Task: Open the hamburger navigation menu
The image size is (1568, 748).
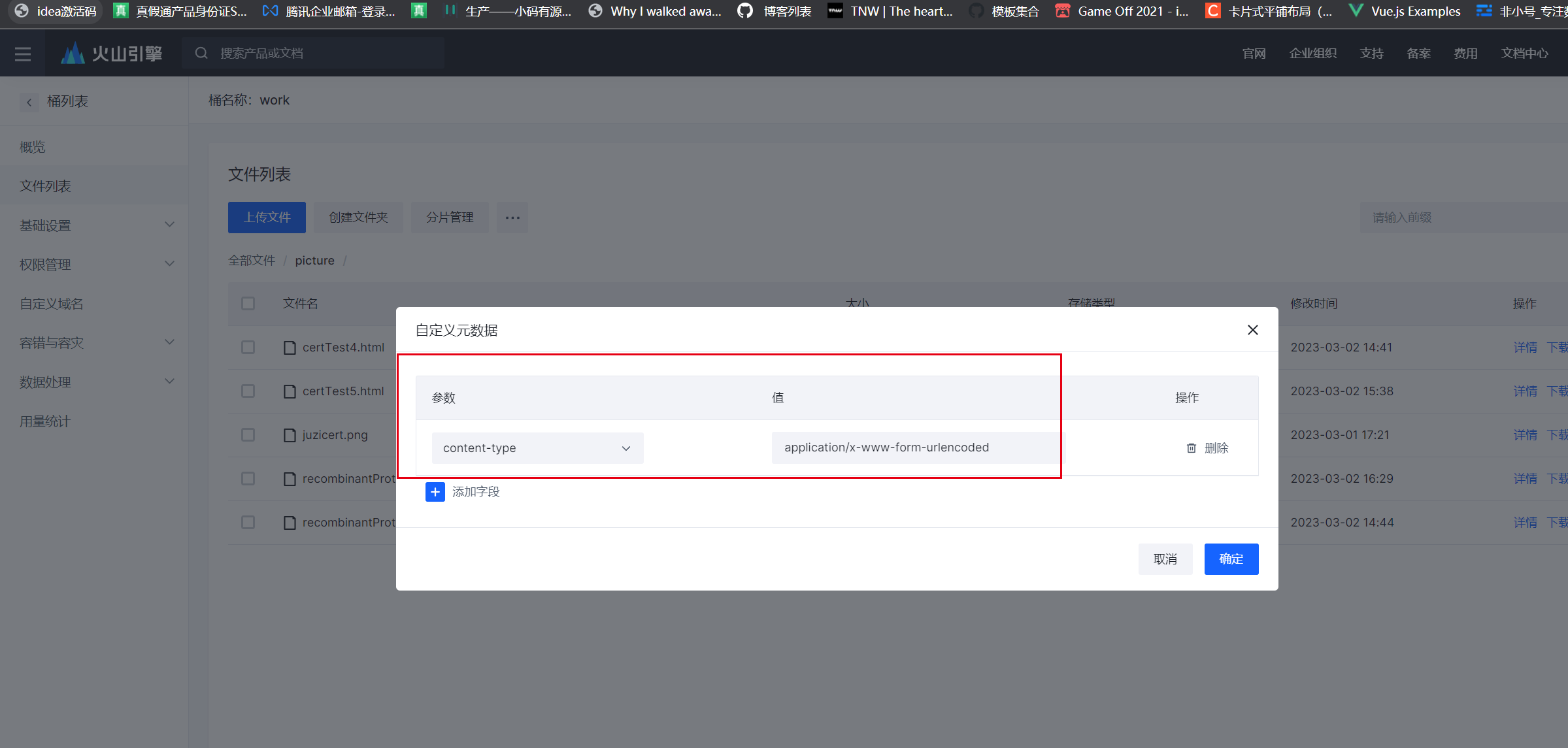Action: point(23,54)
